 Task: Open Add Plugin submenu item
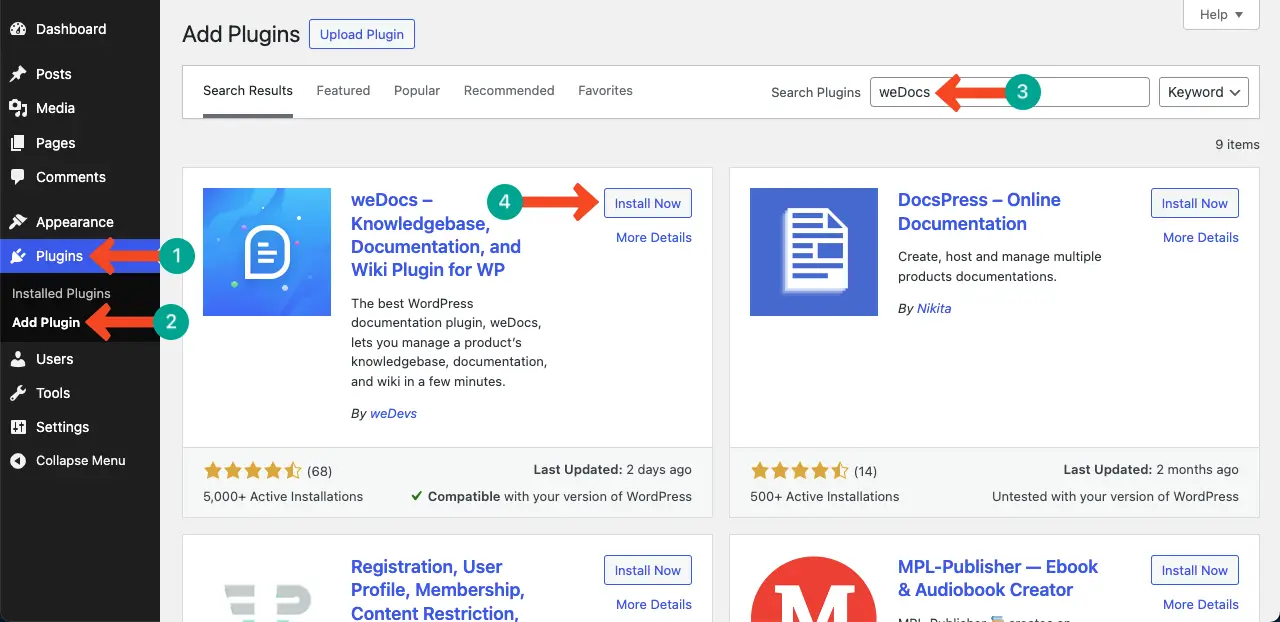pos(46,323)
